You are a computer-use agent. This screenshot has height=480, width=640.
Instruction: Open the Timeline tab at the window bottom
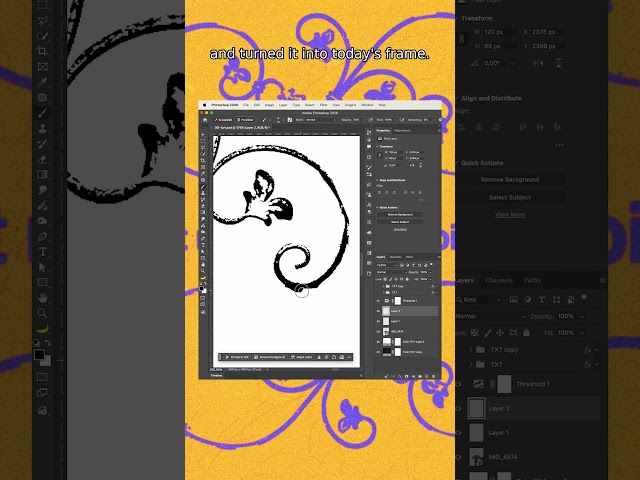(x=216, y=376)
